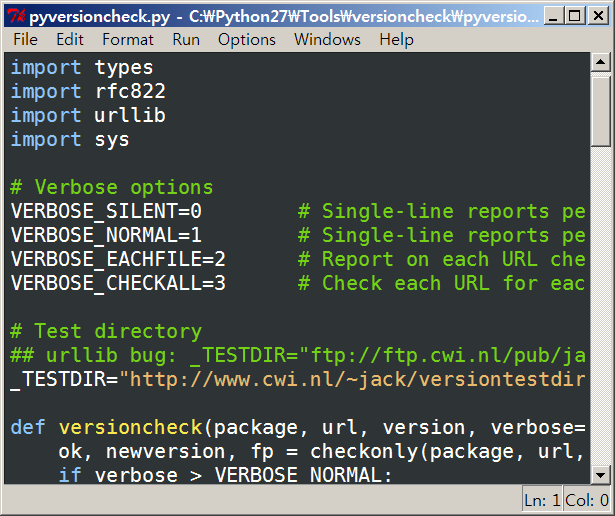Click the '# Report on each URL' comment

(442, 259)
